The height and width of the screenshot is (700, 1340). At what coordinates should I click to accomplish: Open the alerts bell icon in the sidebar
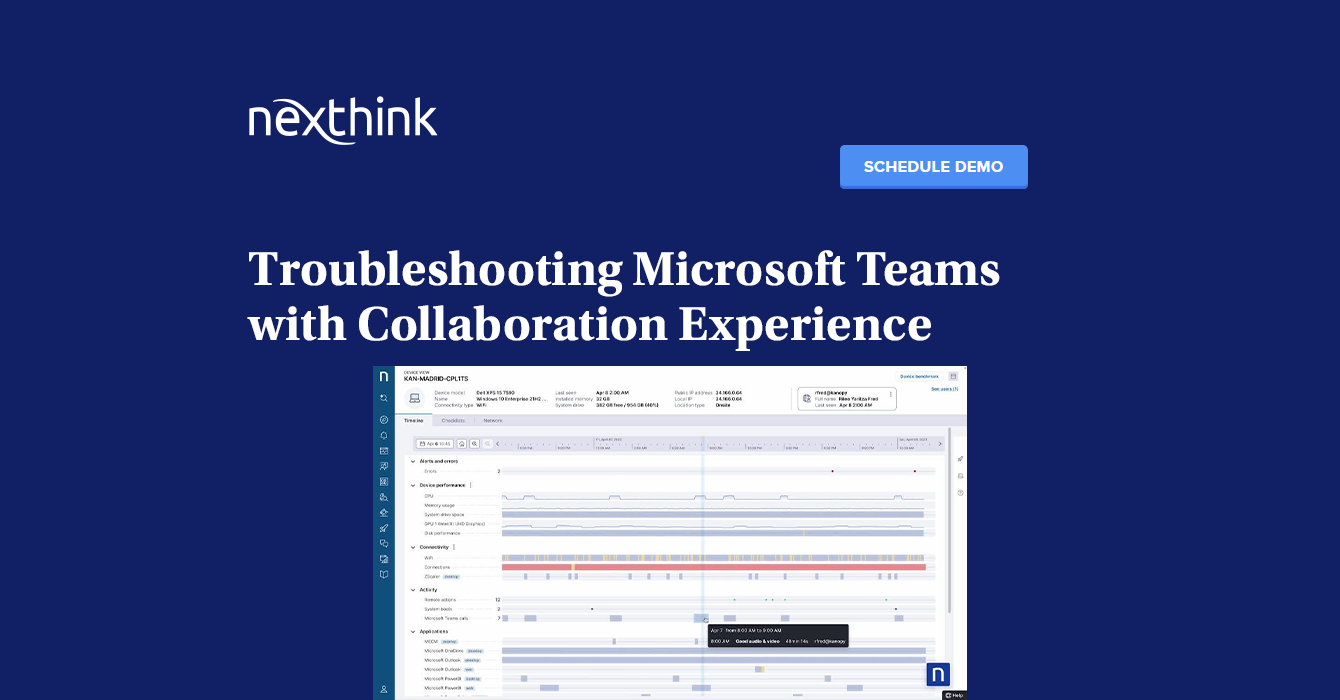coord(383,435)
